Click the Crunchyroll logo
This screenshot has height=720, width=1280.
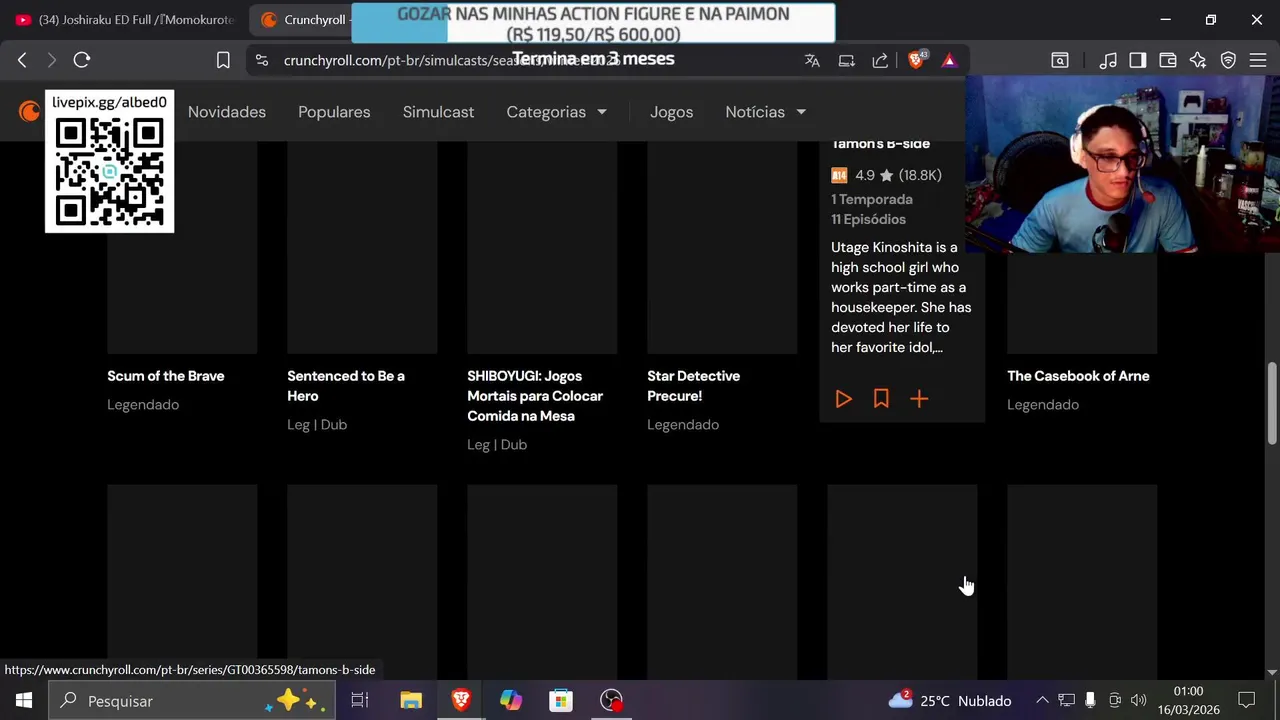point(30,111)
